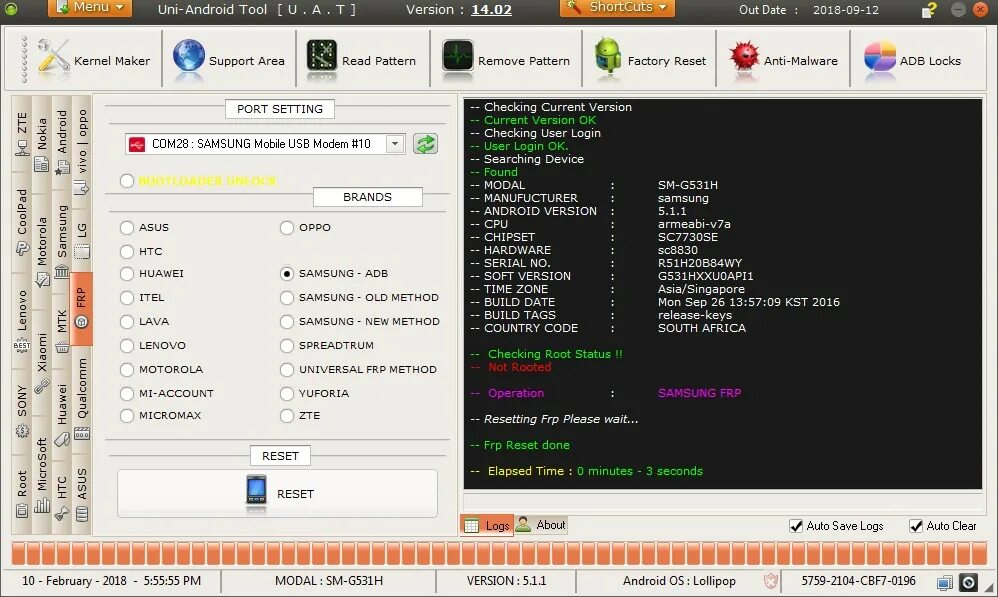Select the FRP side tab

pos(81,309)
